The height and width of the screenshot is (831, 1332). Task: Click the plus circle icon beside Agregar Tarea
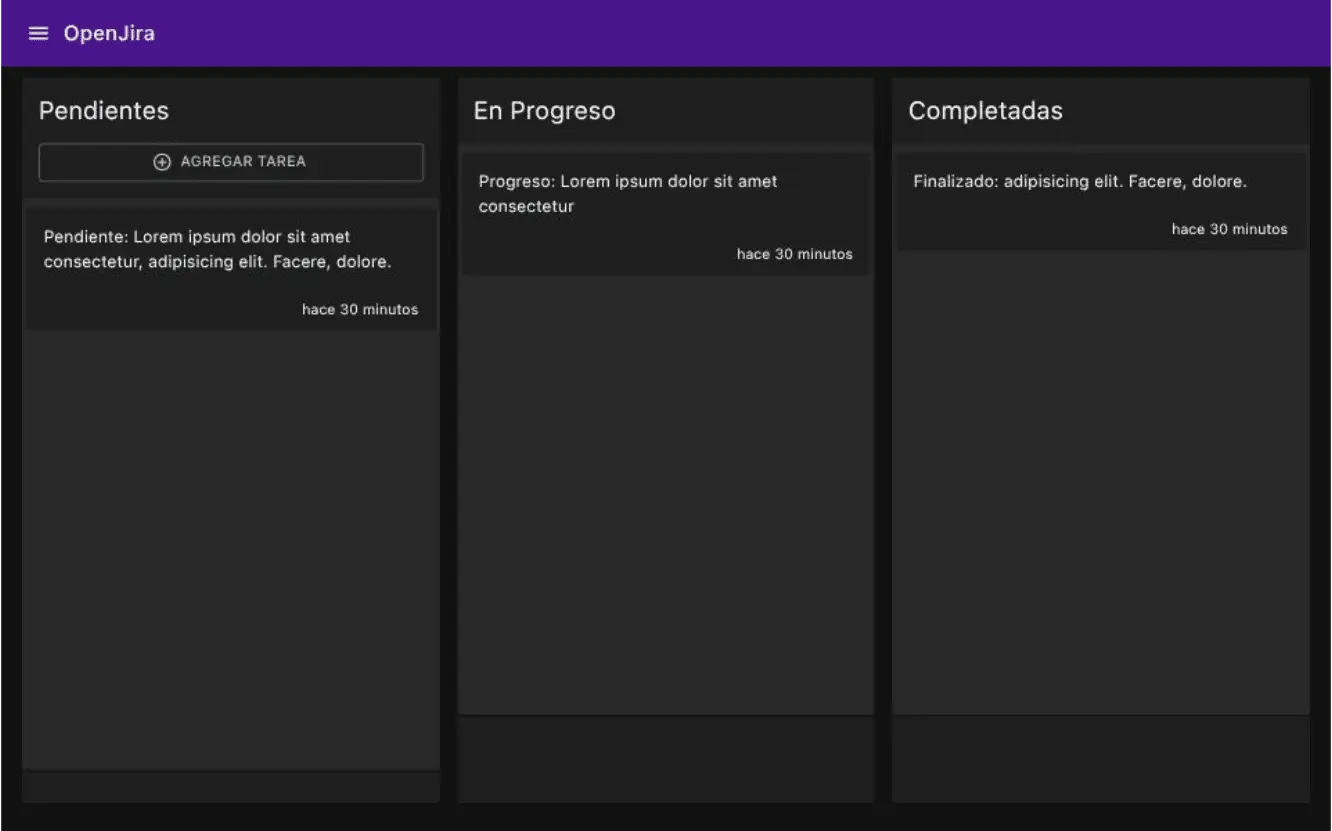[x=162, y=162]
